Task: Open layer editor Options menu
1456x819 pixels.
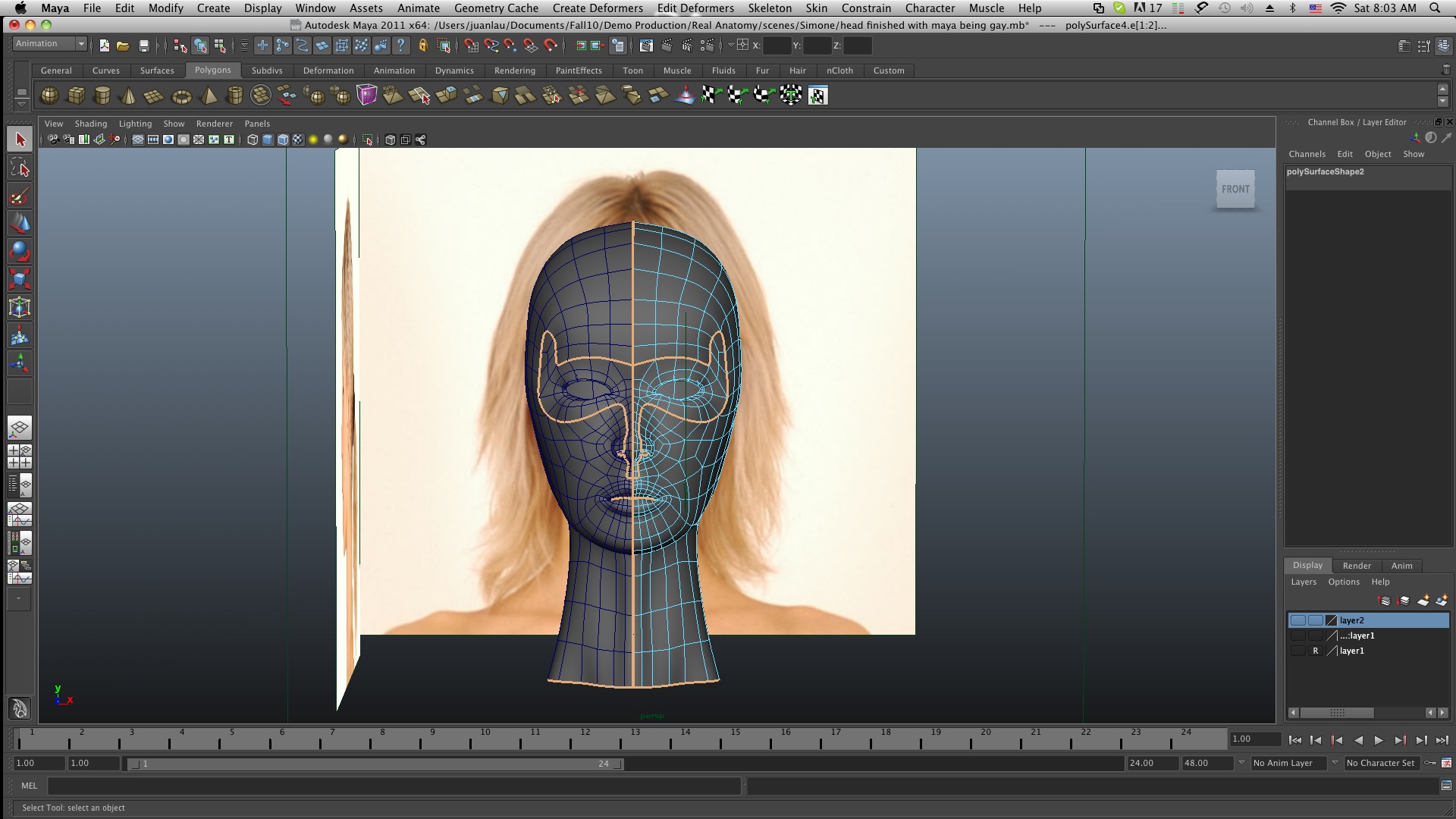Action: 1343,582
